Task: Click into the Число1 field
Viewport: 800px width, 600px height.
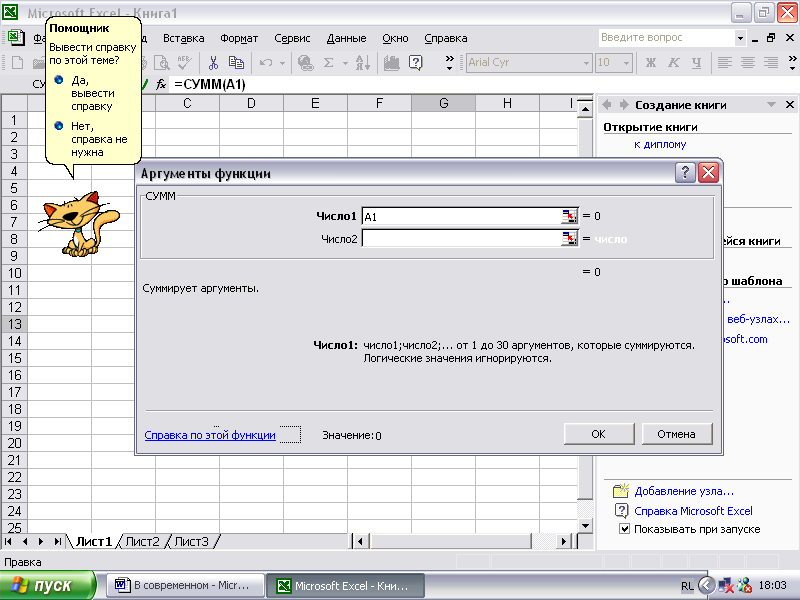Action: 461,216
